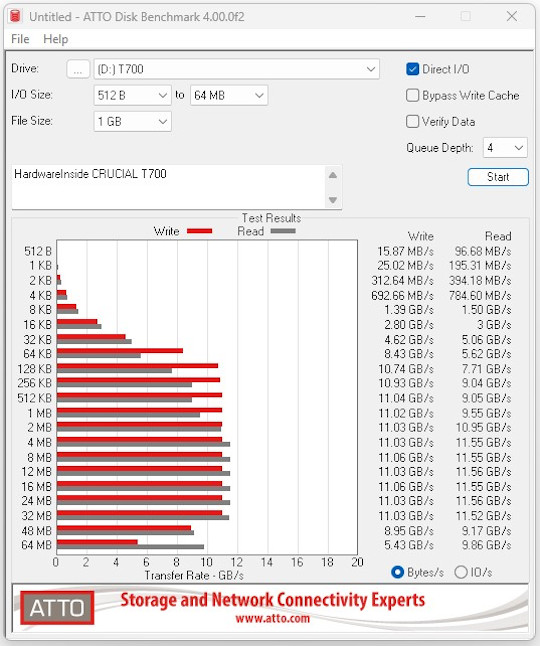Click the 10.95 GB/s read result
The width and height of the screenshot is (540, 646).
pyautogui.click(x=484, y=428)
